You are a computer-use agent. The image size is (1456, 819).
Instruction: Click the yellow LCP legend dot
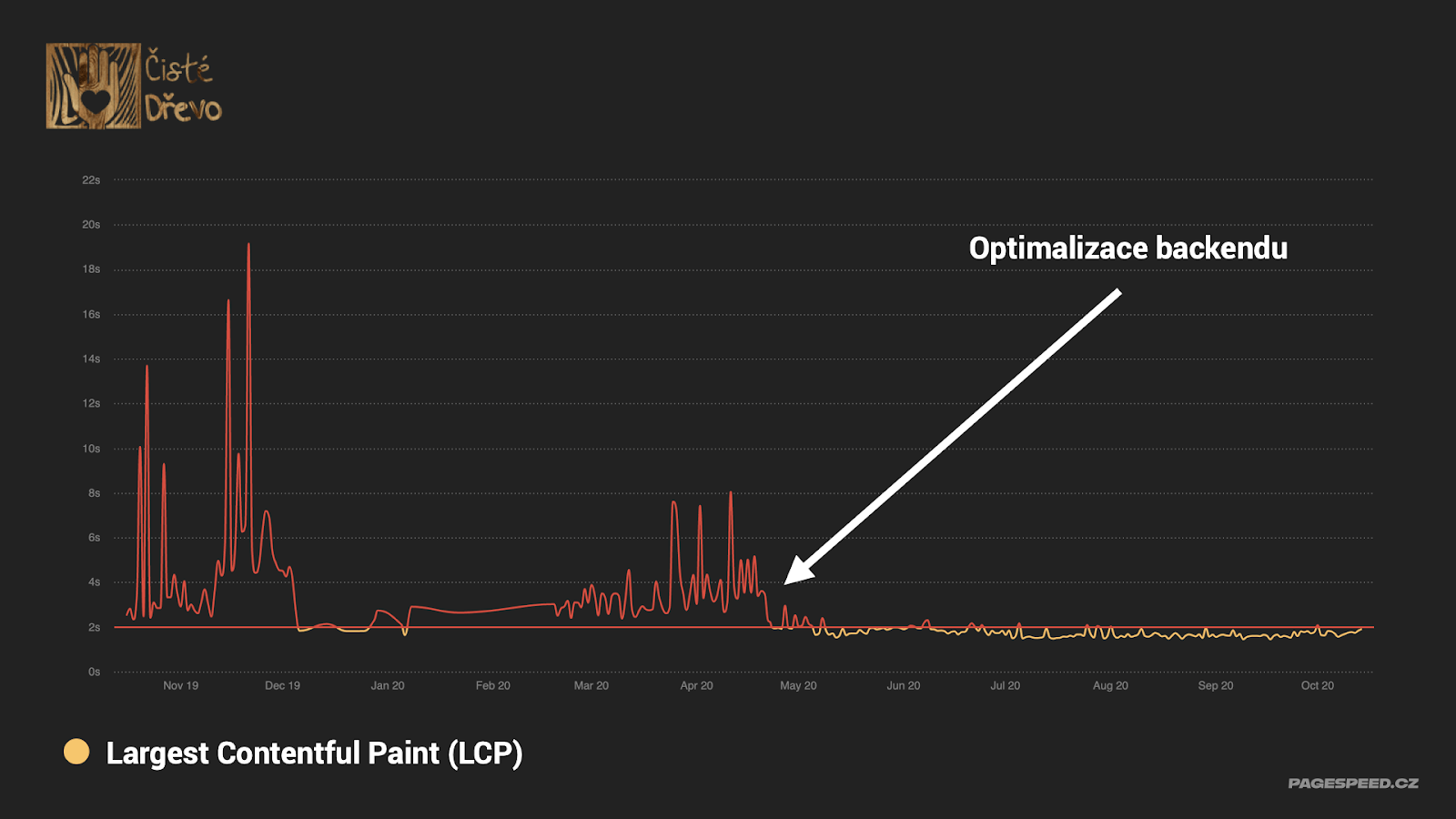(x=76, y=752)
